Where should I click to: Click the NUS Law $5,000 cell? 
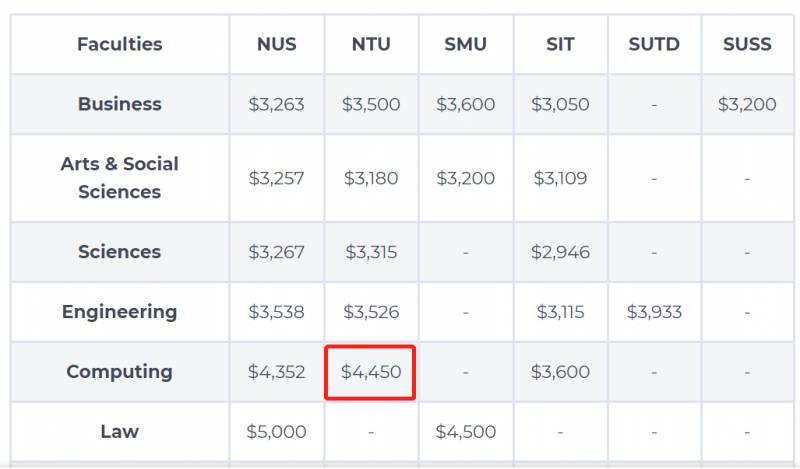[276, 432]
